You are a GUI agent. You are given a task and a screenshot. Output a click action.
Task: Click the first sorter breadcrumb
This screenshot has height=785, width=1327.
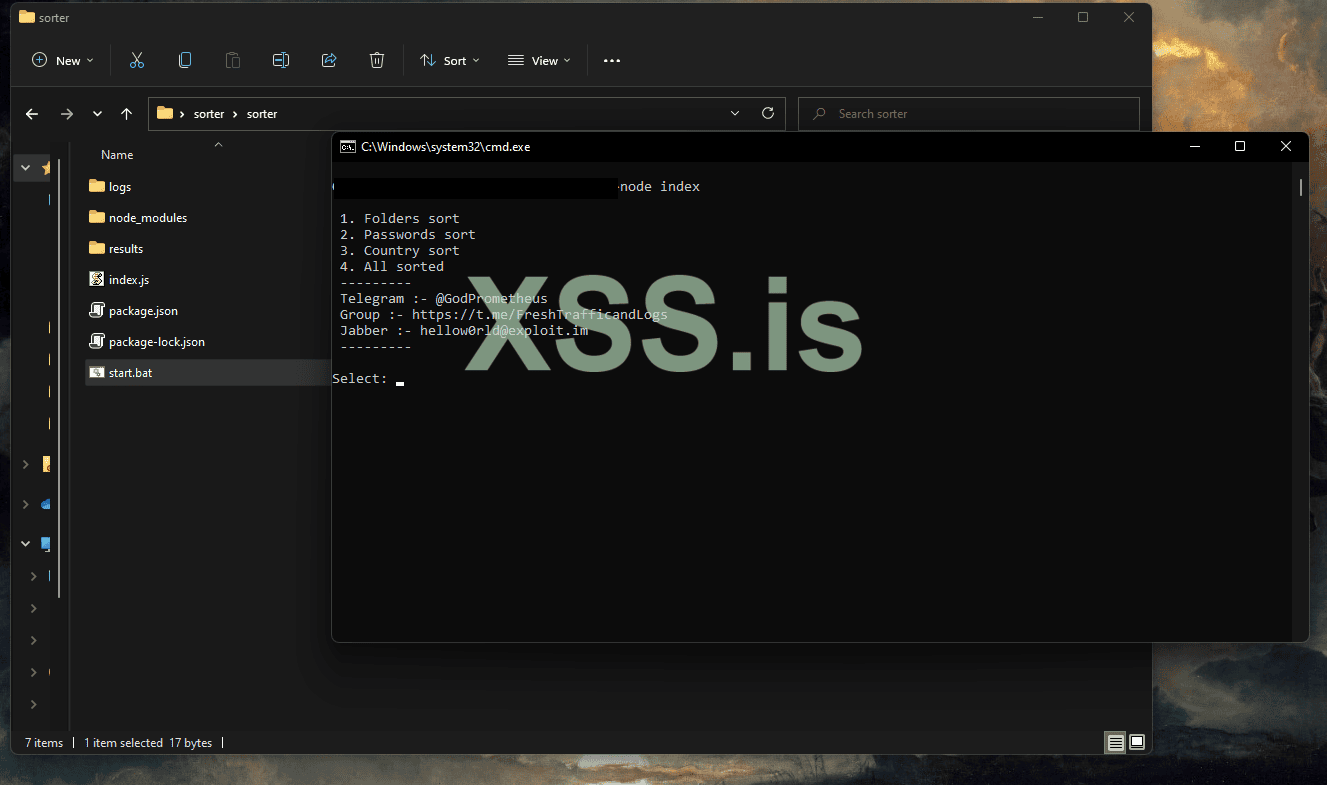209,114
